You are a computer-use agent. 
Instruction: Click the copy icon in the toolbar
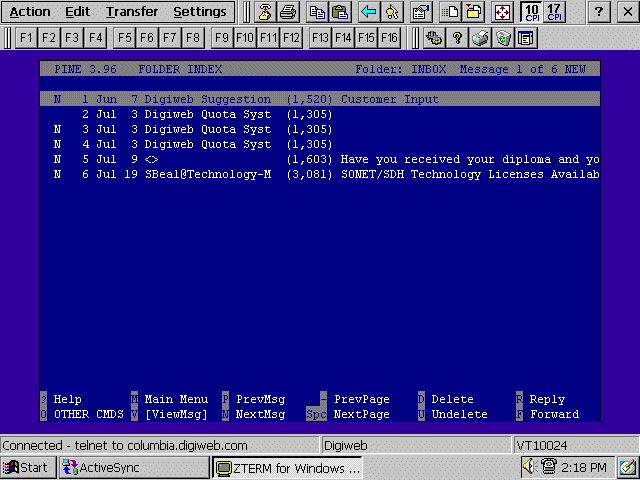click(x=318, y=12)
